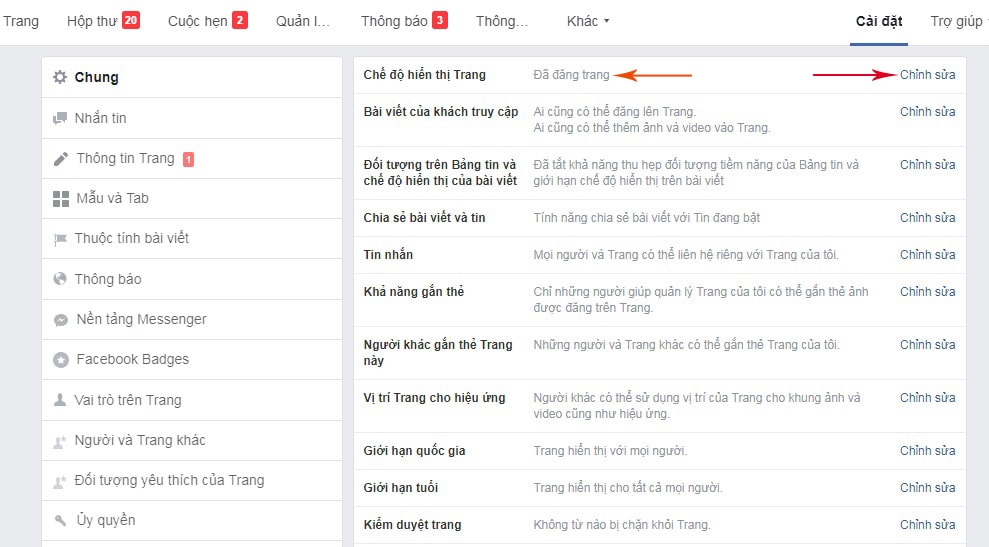Click the person icon for Vai trò trên Trang
The height and width of the screenshot is (547, 989).
(60, 400)
